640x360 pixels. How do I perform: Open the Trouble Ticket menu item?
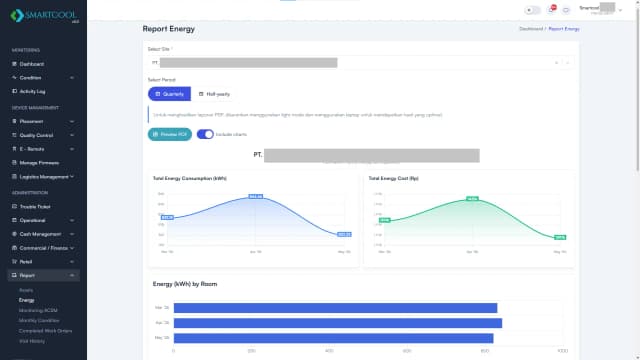pos(43,207)
